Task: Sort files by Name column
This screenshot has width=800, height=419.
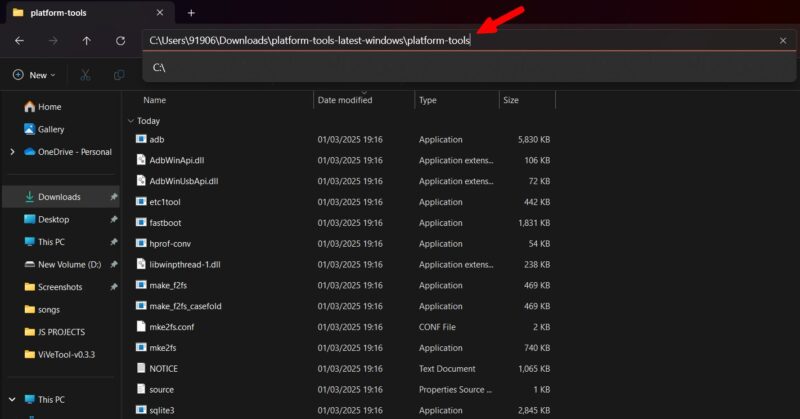Action: pos(155,100)
